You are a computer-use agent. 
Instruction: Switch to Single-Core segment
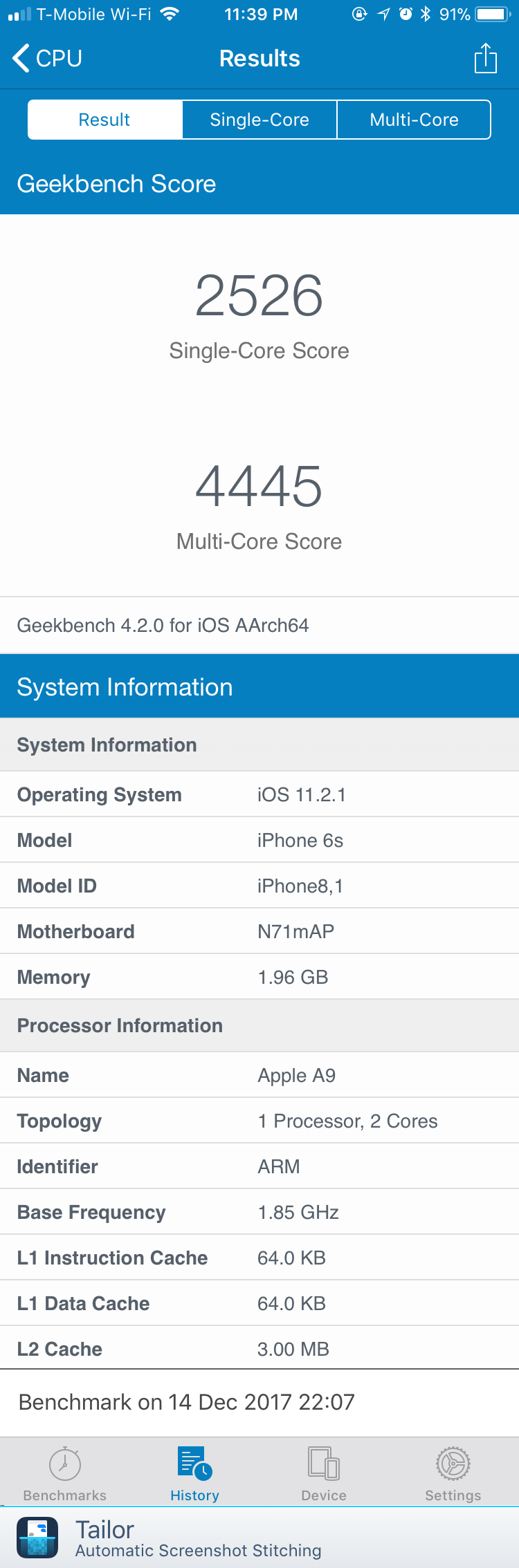[259, 120]
